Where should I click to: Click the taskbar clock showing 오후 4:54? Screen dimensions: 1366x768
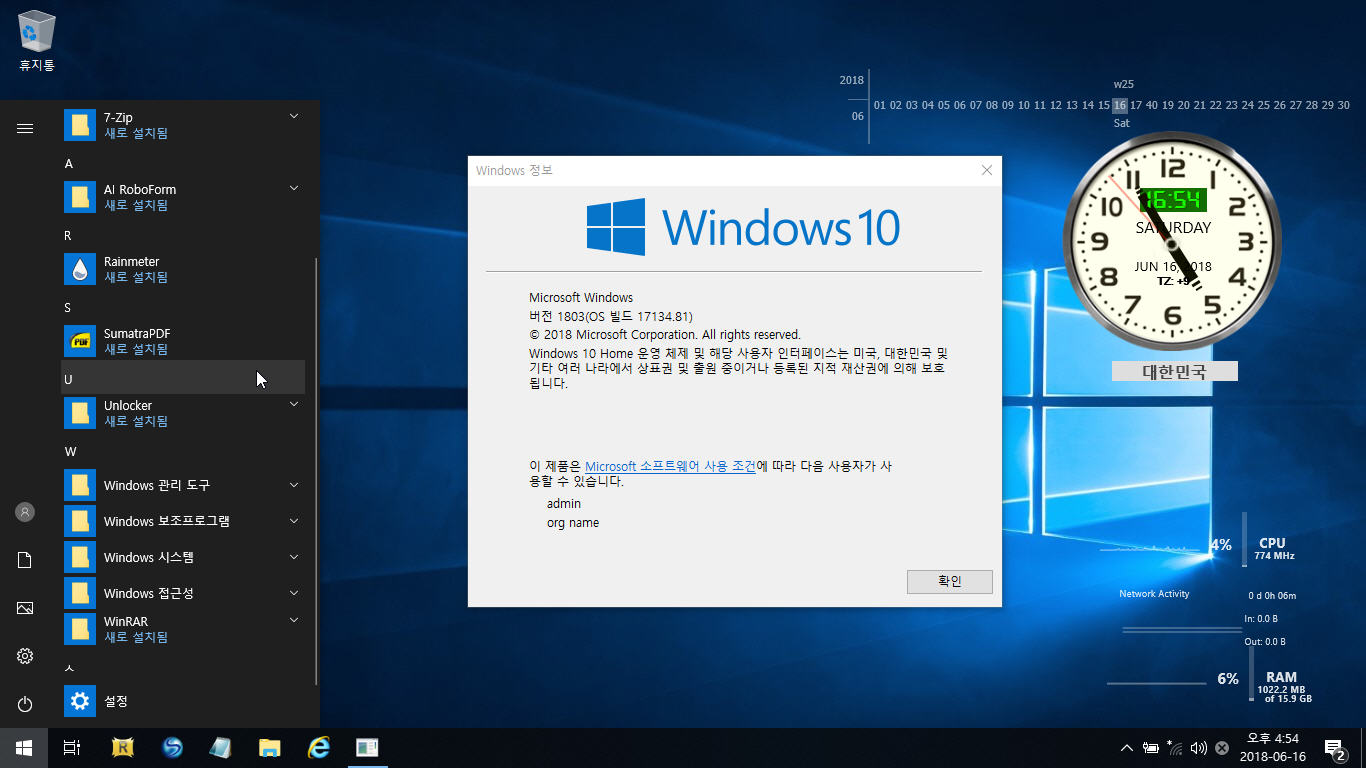click(1272, 748)
